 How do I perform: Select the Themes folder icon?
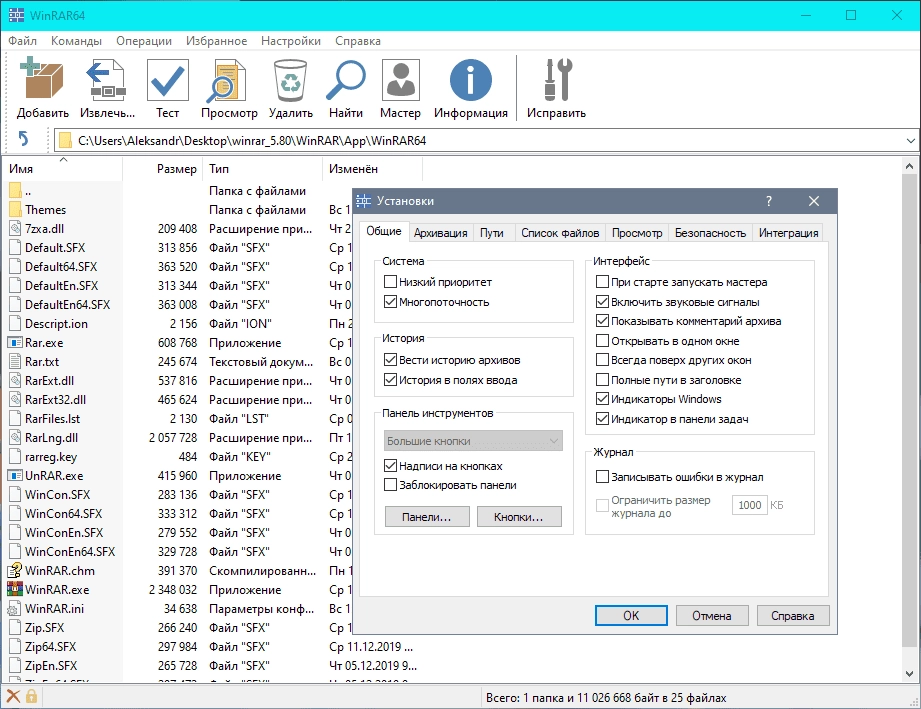[15, 210]
